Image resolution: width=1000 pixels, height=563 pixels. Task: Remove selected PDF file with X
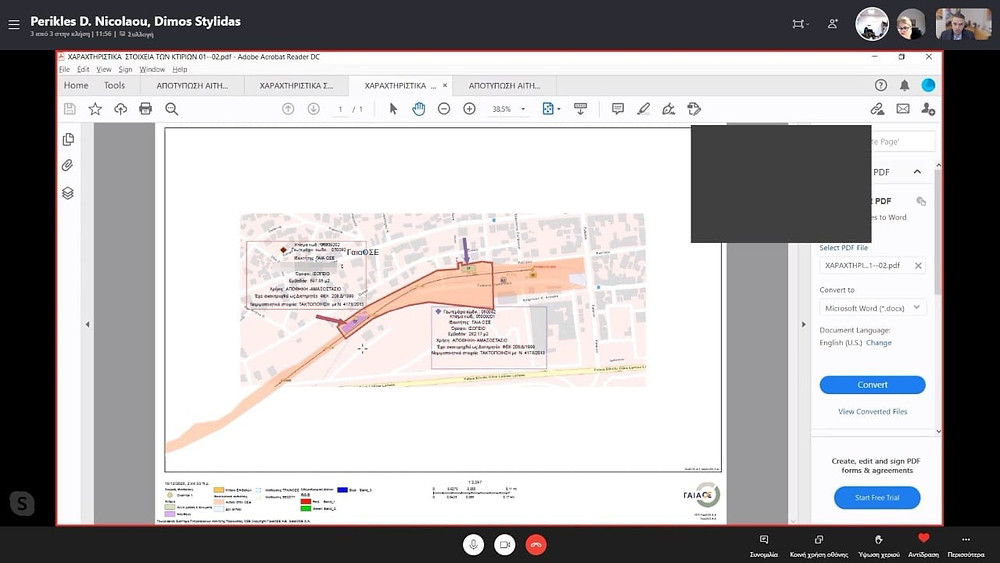click(x=918, y=266)
